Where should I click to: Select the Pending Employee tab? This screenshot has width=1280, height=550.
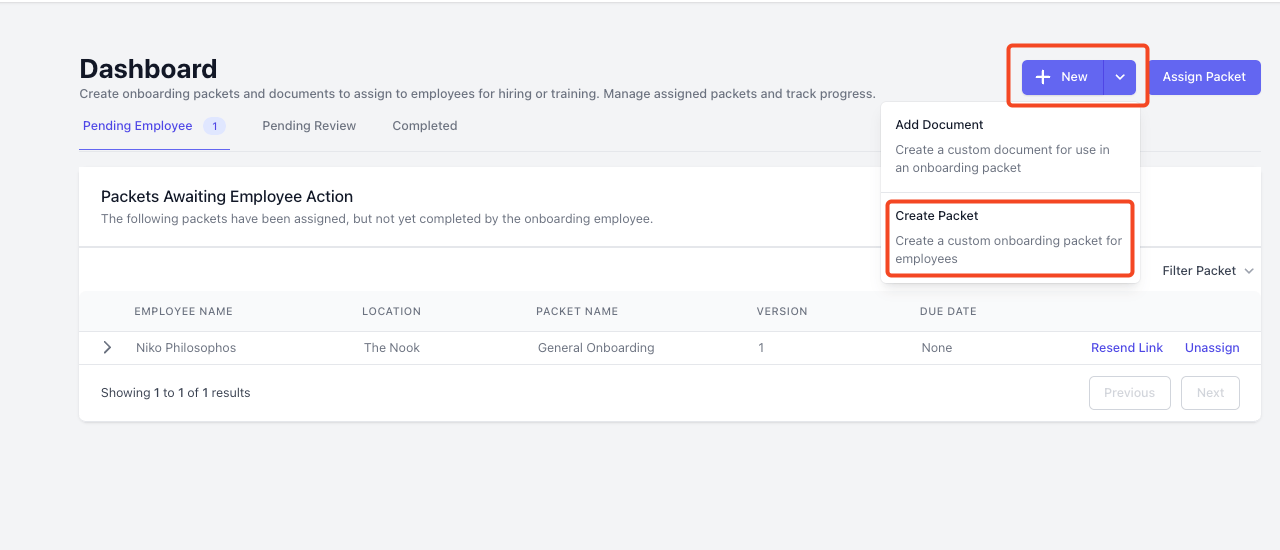click(138, 126)
